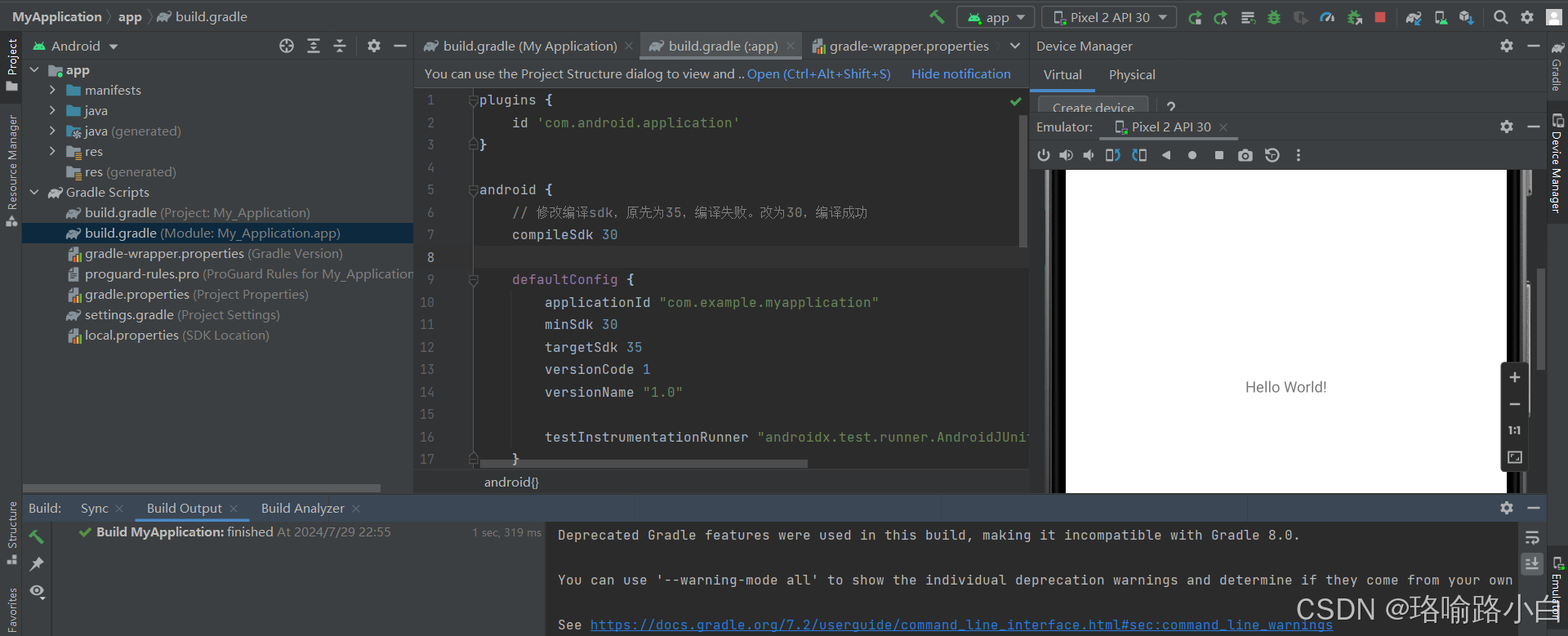1568x636 pixels.
Task: Click the green Debug bug icon
Action: [1274, 17]
